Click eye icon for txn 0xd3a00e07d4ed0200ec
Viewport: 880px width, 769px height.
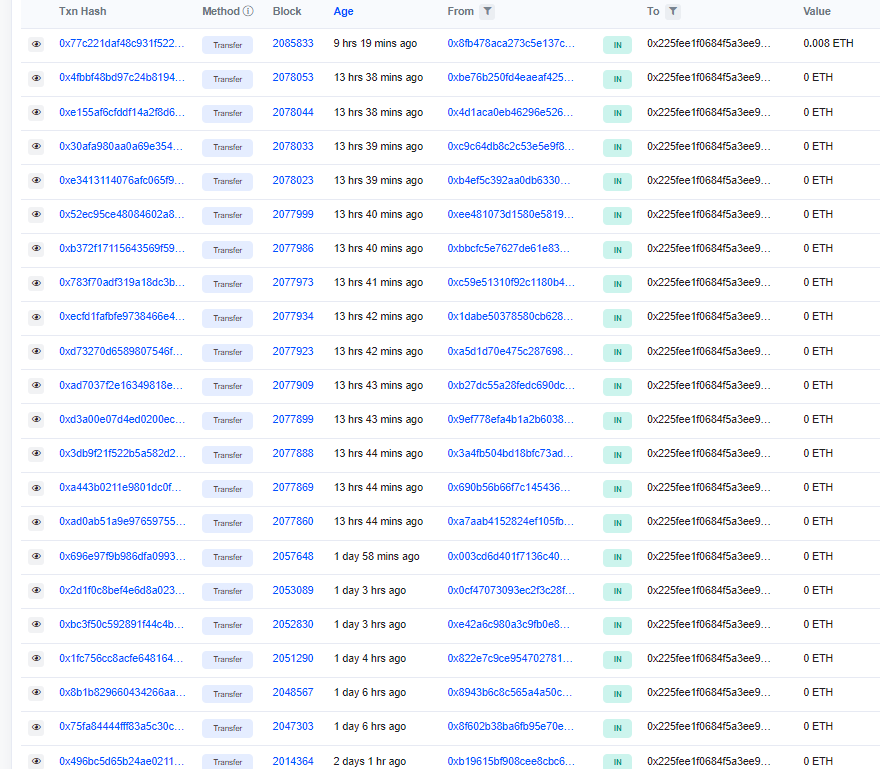36,419
